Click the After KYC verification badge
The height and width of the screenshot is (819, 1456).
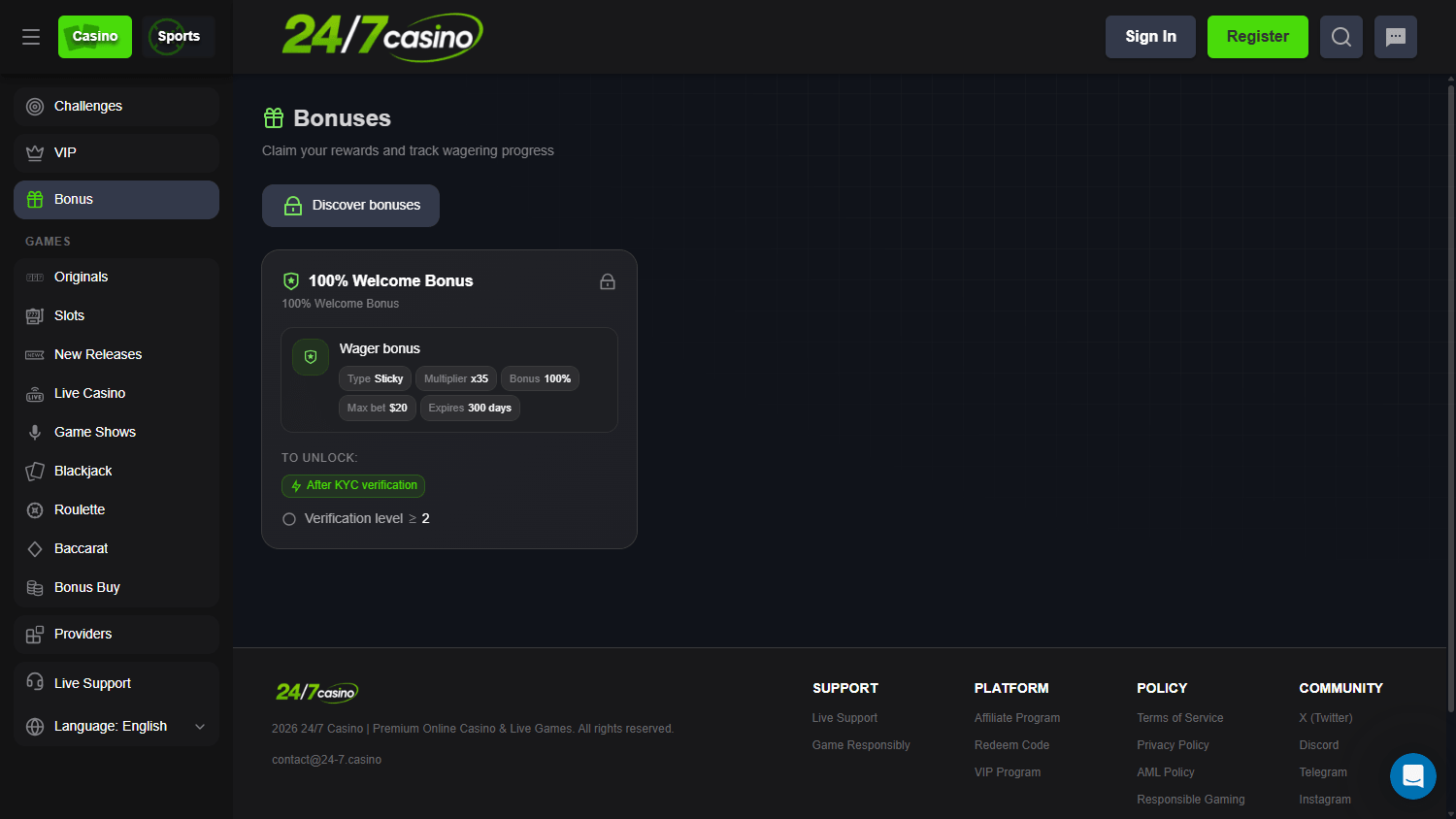tap(353, 485)
